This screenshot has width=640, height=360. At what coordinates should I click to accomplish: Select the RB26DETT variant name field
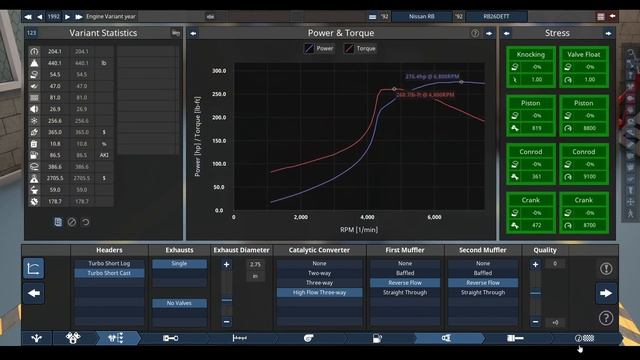click(496, 17)
